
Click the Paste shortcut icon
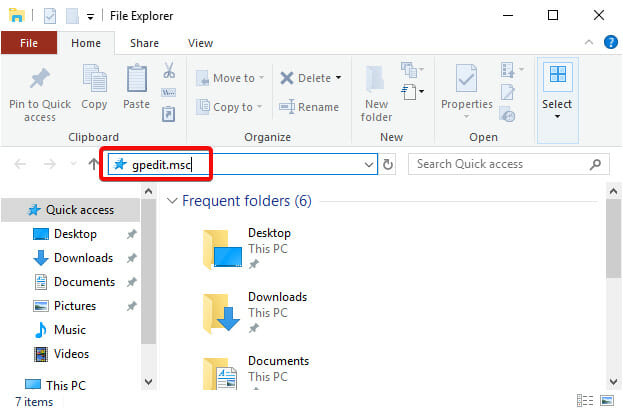coord(168,114)
